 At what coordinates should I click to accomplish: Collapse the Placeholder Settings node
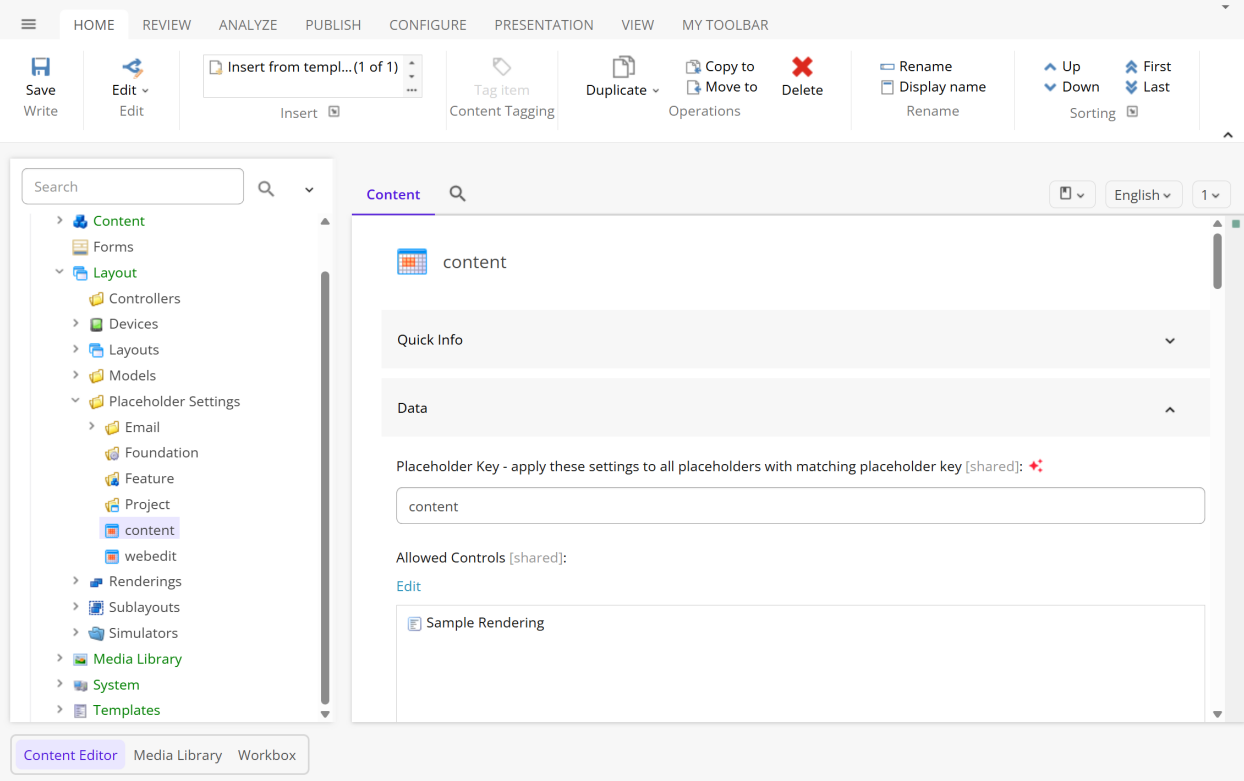pyautogui.click(x=76, y=401)
